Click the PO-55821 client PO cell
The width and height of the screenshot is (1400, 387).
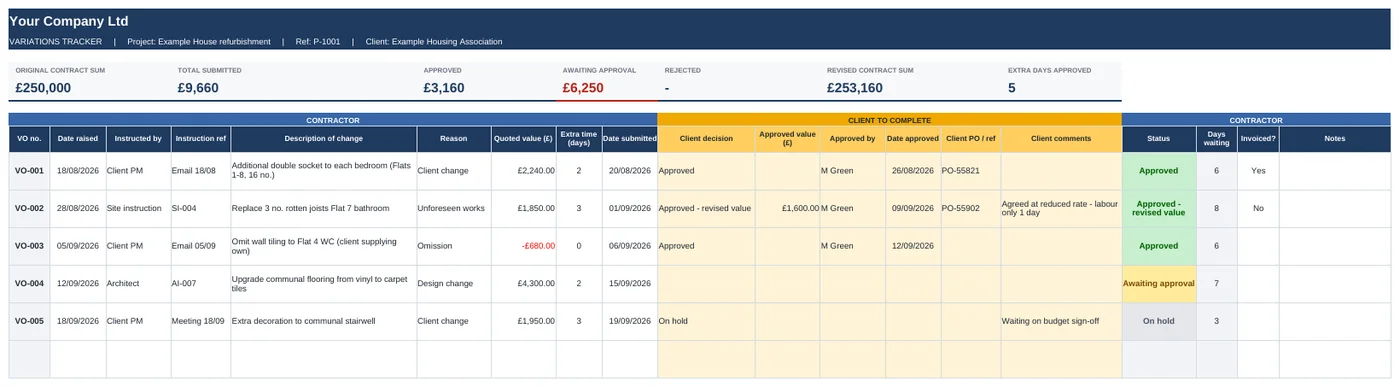click(x=971, y=171)
